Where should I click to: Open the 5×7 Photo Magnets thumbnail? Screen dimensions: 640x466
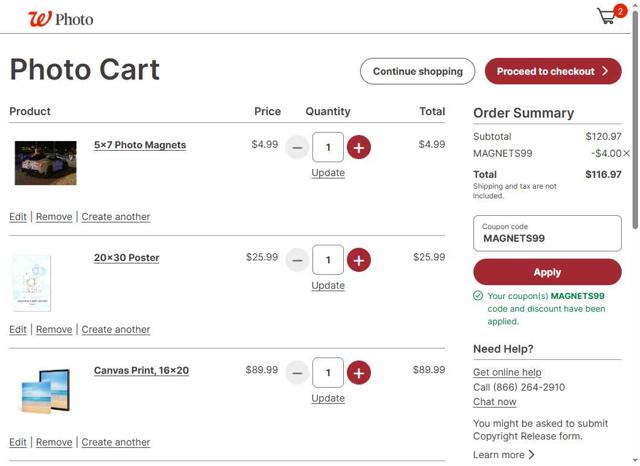[x=45, y=163]
